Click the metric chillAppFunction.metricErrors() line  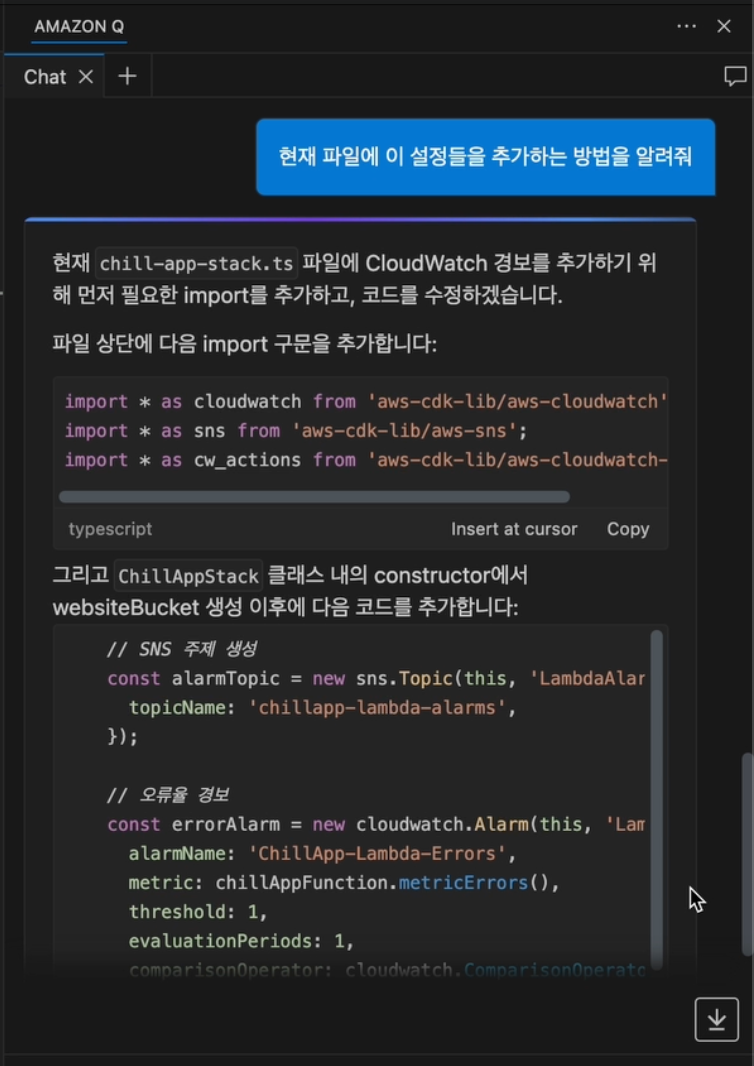(x=344, y=882)
